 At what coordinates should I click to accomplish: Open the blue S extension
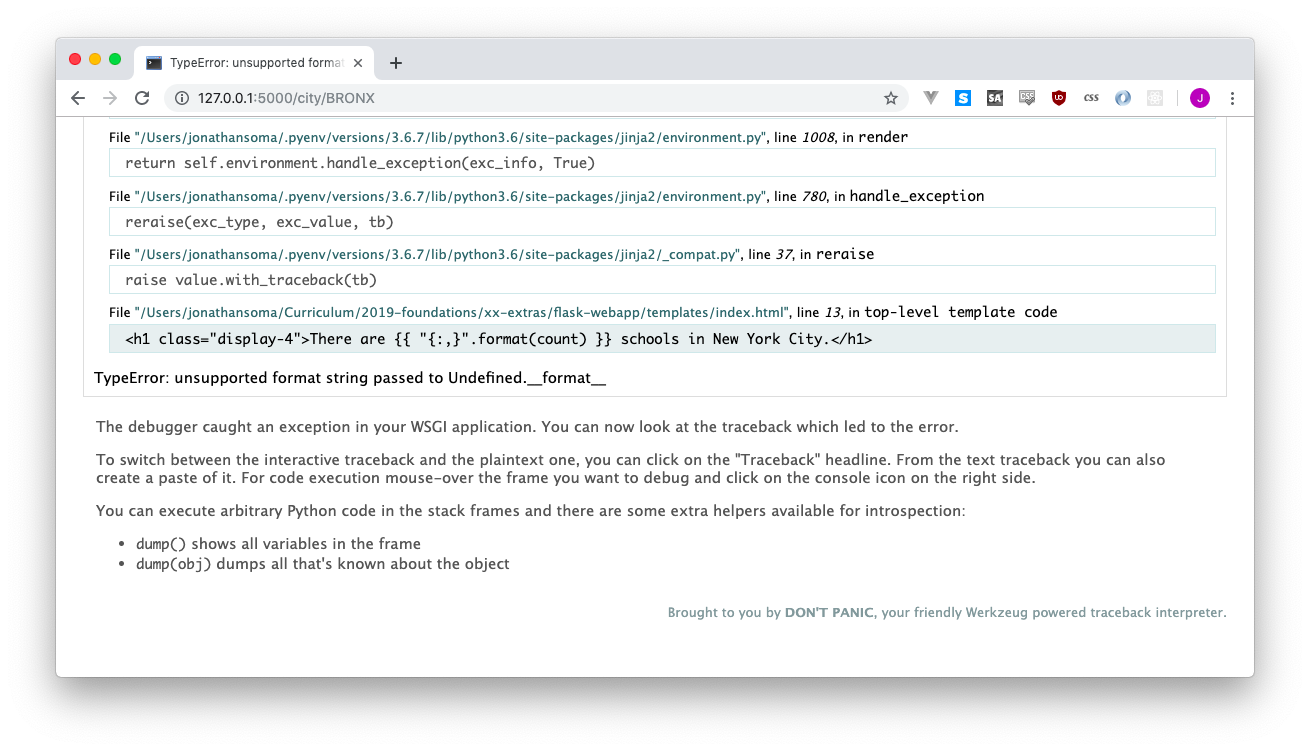point(963,98)
